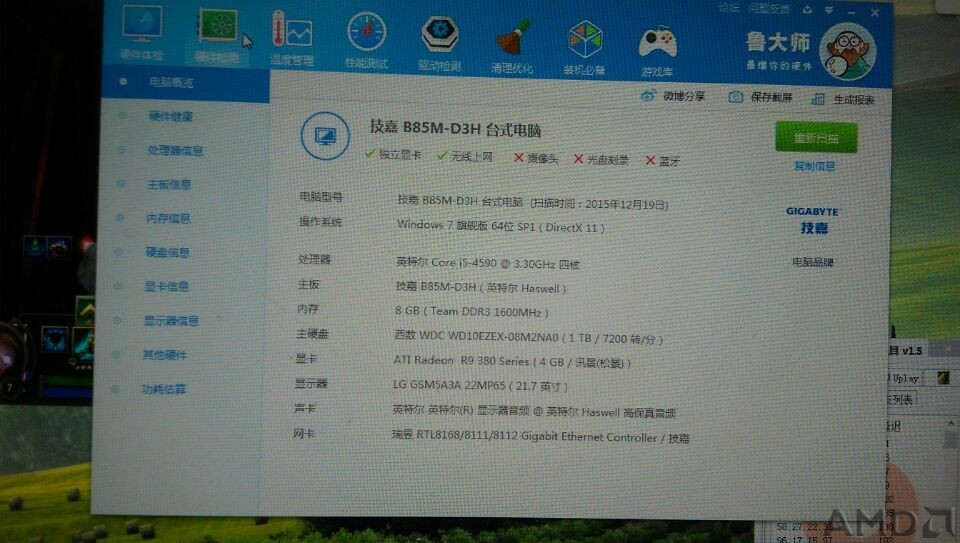
Task: Select the 电脑概览 sidebar tab
Action: point(186,83)
